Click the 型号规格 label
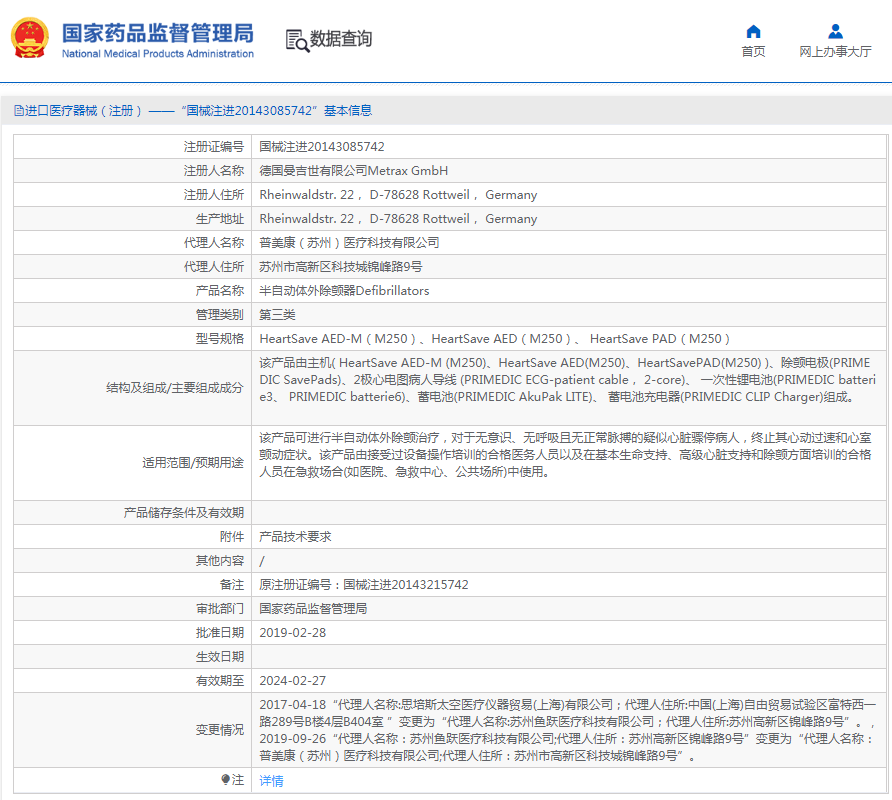 pos(220,339)
